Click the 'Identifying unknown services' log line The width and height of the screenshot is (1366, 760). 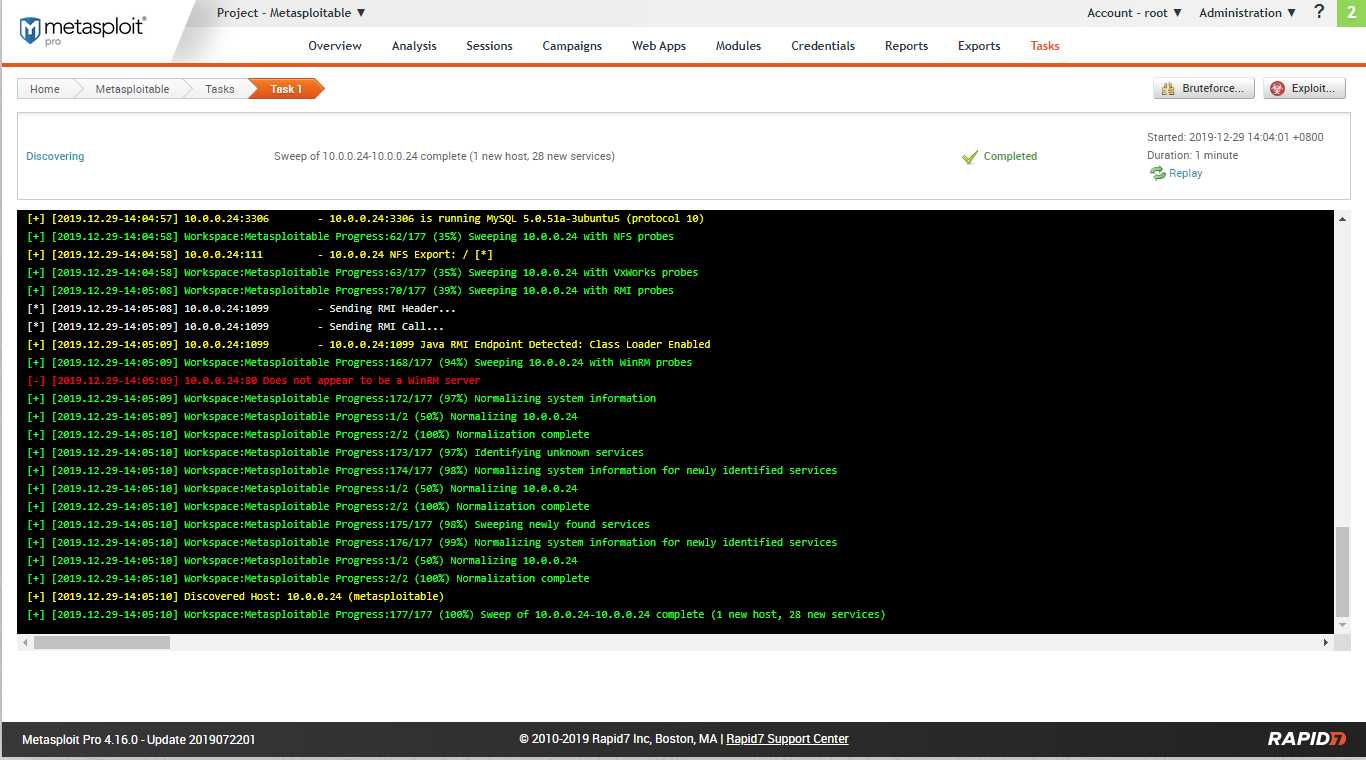click(336, 453)
